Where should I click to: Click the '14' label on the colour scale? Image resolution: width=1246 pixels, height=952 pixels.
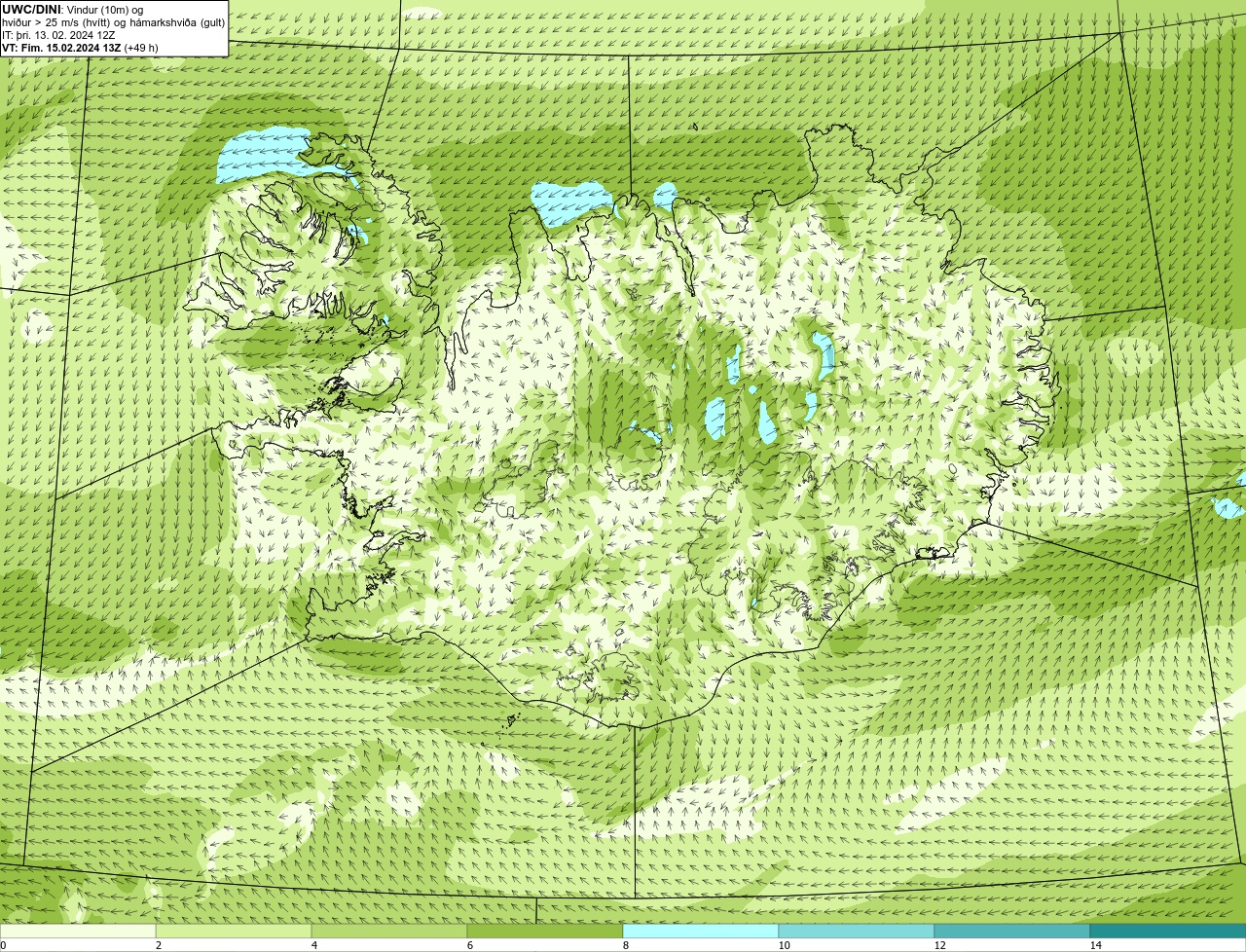click(x=1095, y=945)
